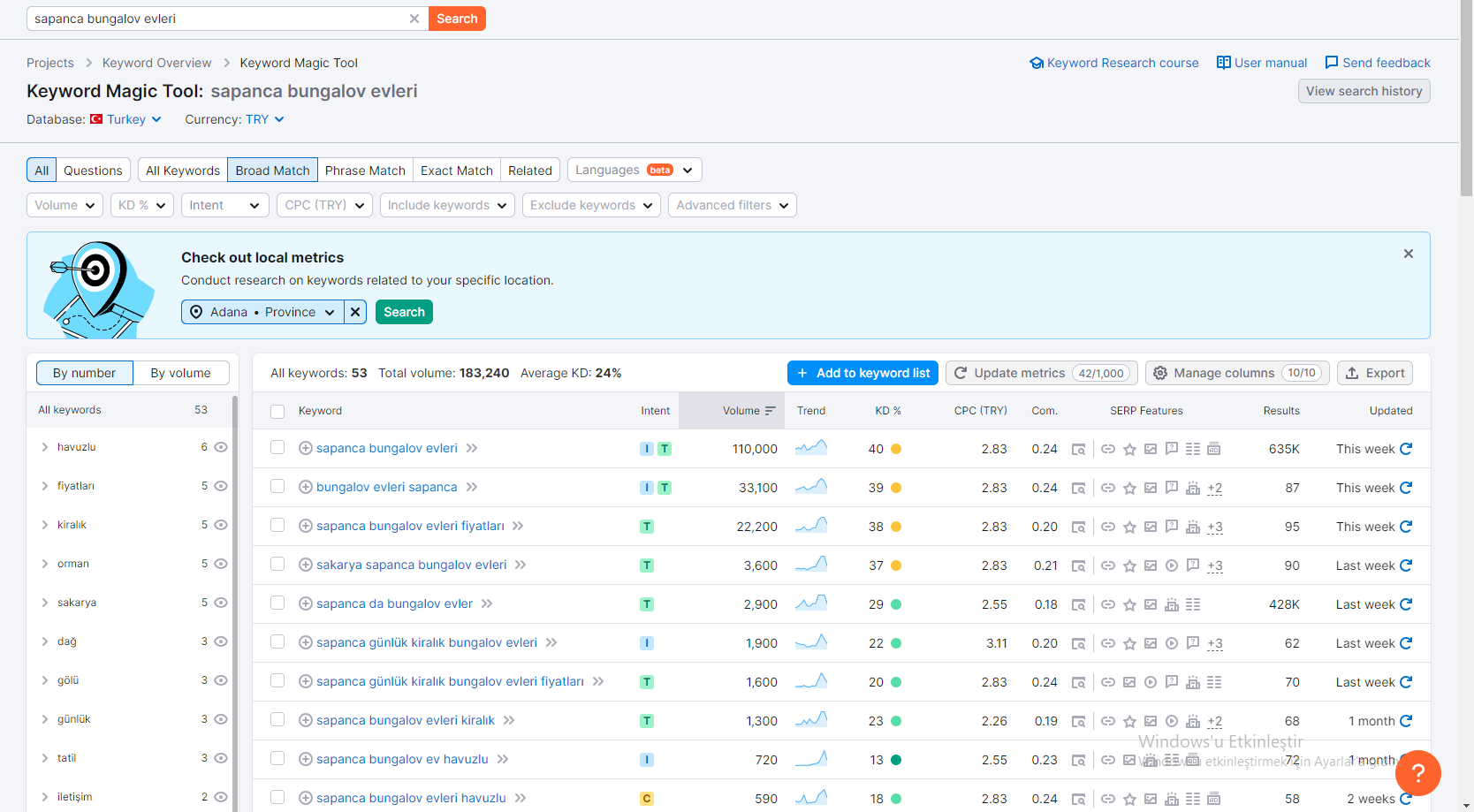The width and height of the screenshot is (1474, 812).
Task: Open View search history
Action: point(1364,91)
